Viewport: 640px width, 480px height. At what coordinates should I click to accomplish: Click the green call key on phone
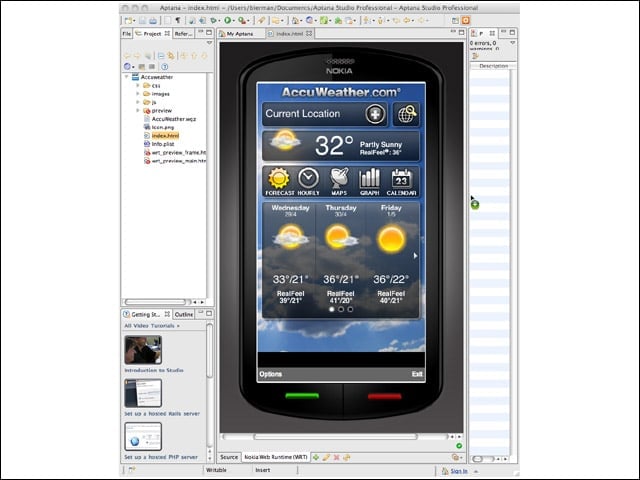(302, 396)
